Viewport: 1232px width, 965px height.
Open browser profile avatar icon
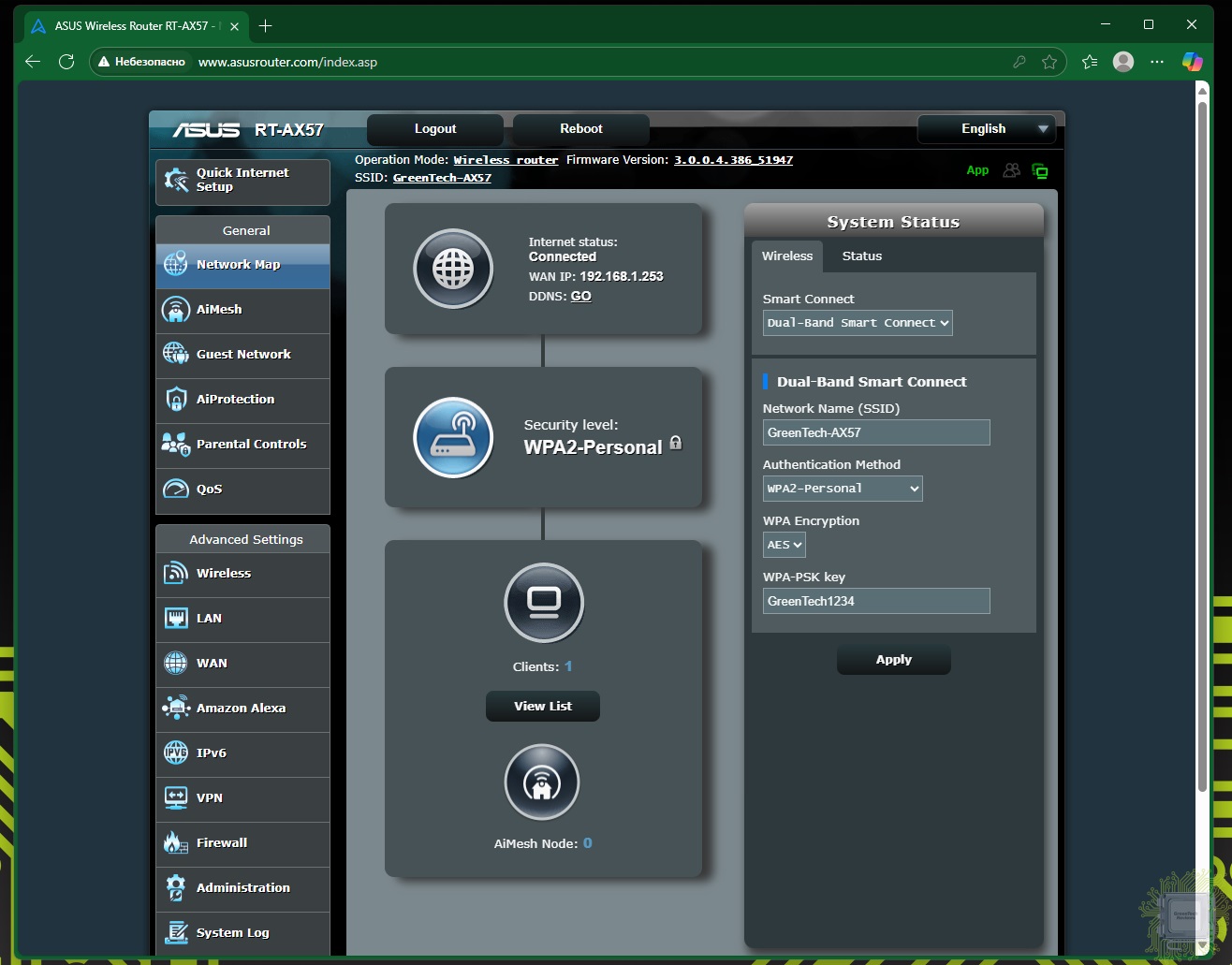(x=1123, y=62)
